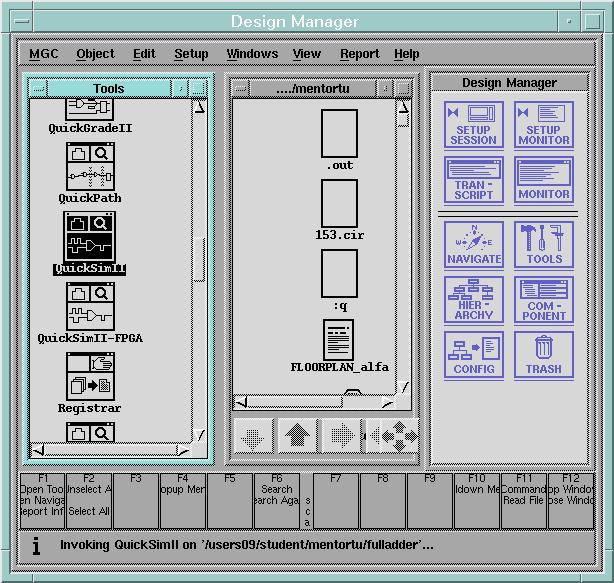The height and width of the screenshot is (583, 614).
Task: Open the Transcript palette icon
Action: coord(473,180)
